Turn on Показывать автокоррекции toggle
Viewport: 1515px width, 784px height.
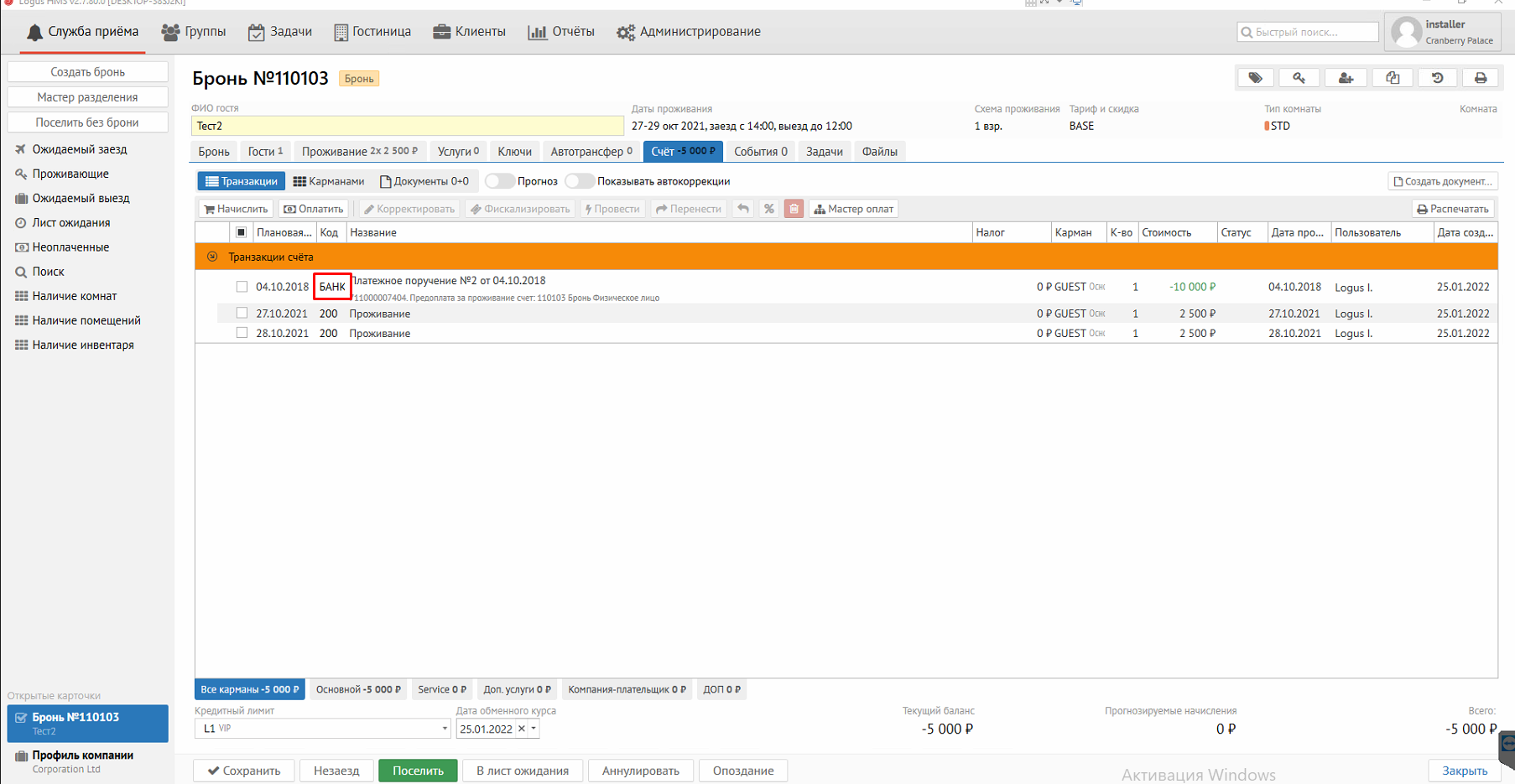click(x=579, y=181)
